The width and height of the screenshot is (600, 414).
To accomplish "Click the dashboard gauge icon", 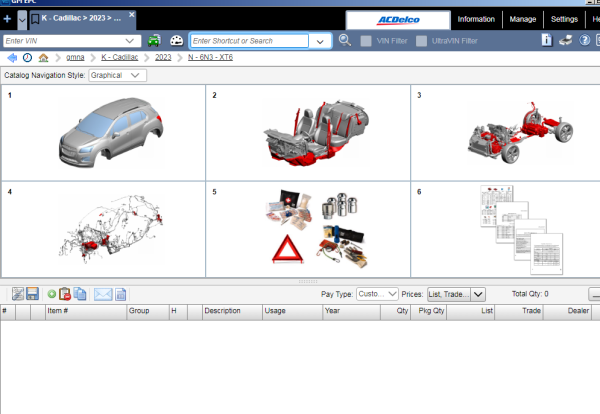I will [x=176, y=41].
